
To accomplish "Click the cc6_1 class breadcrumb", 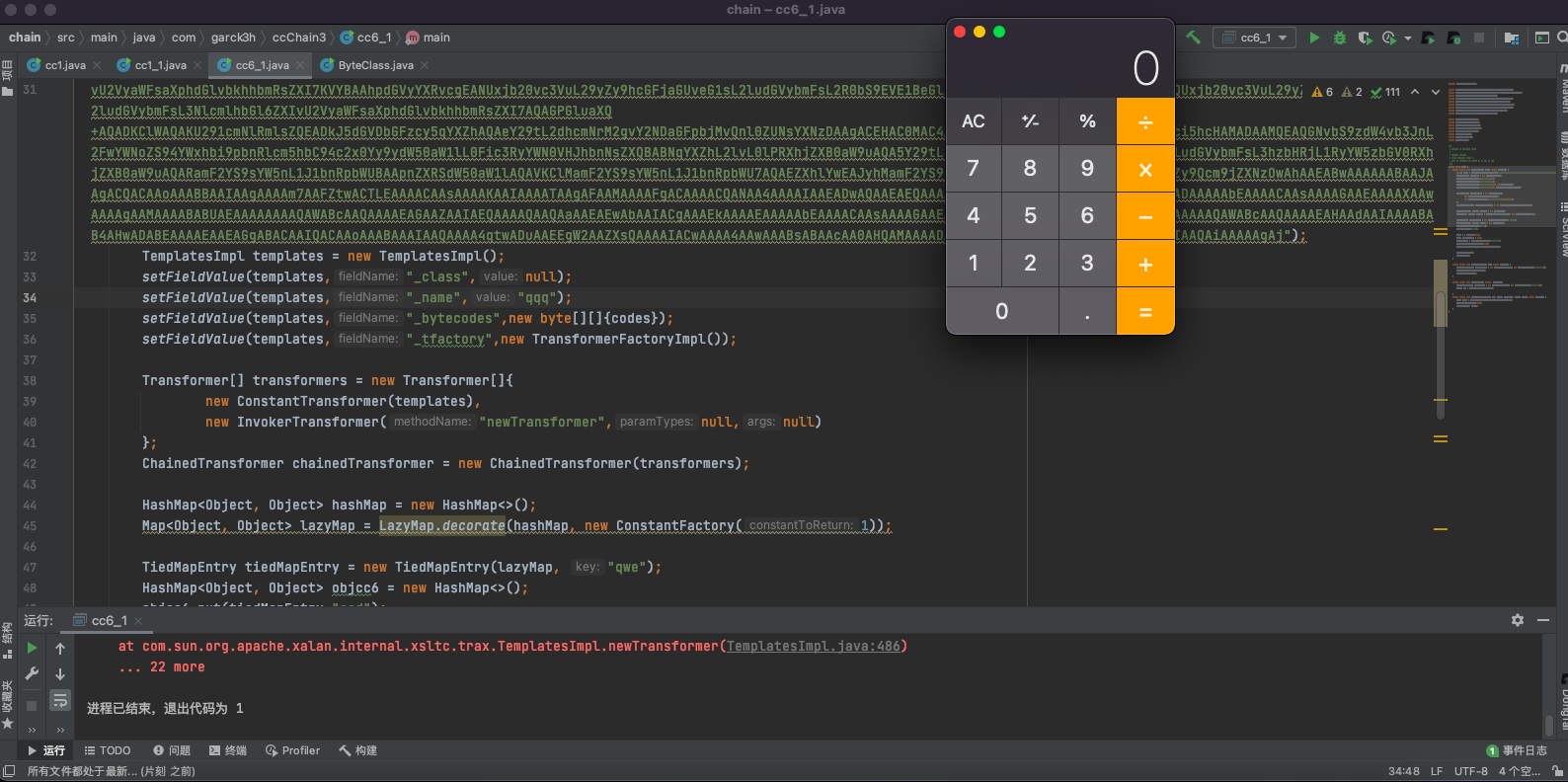I will [x=365, y=38].
